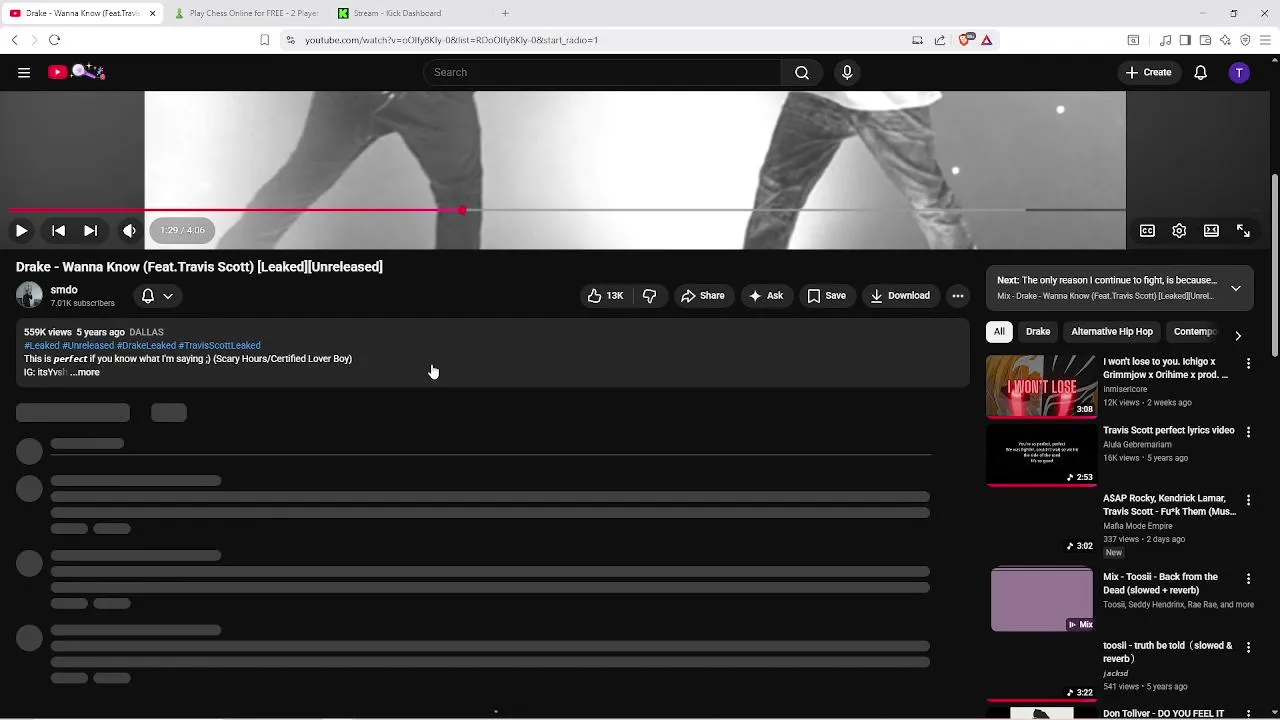Open the YouTube guide hamburger menu
1280x720 pixels.
click(x=24, y=72)
